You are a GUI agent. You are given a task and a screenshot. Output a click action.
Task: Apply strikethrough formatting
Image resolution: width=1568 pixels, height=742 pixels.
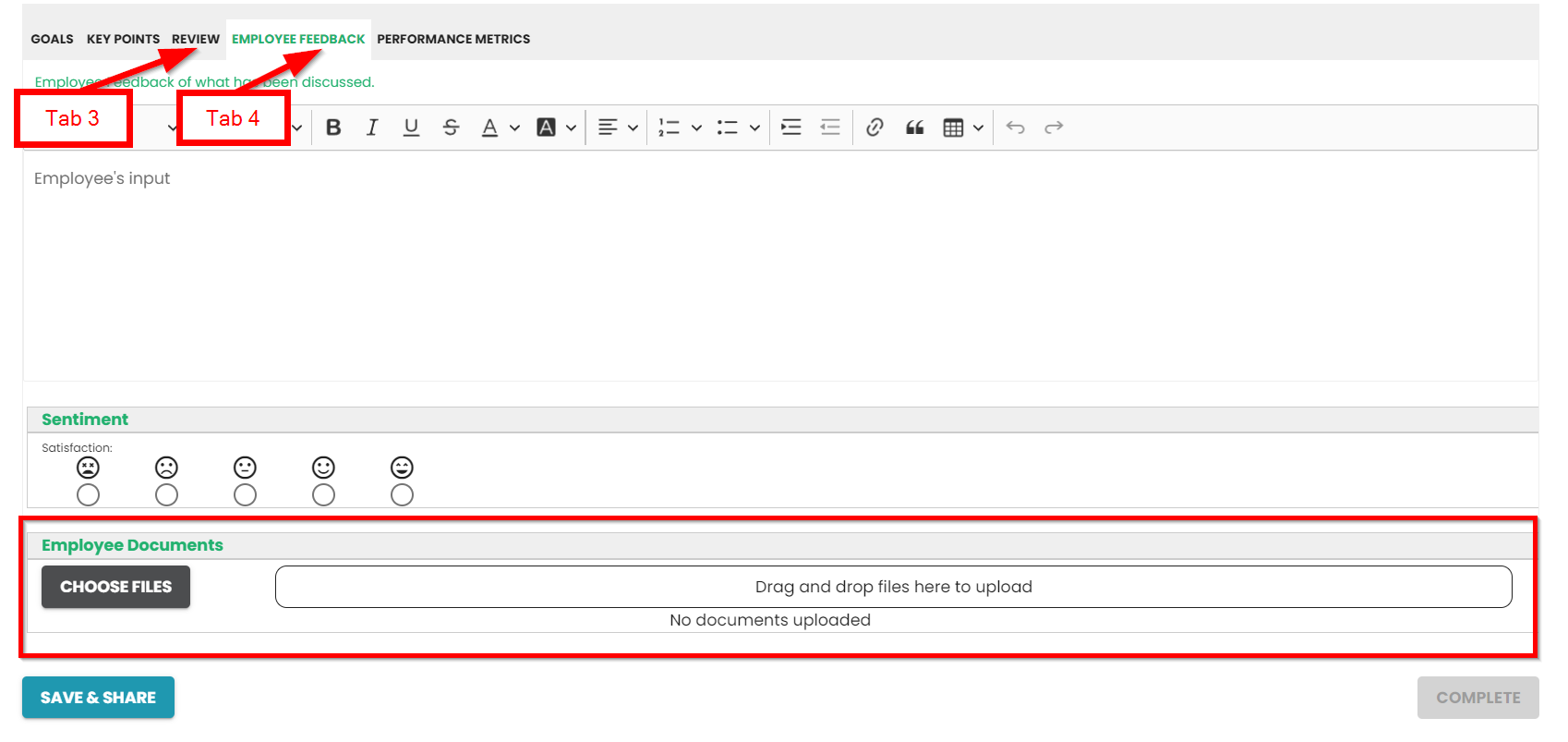tap(451, 128)
